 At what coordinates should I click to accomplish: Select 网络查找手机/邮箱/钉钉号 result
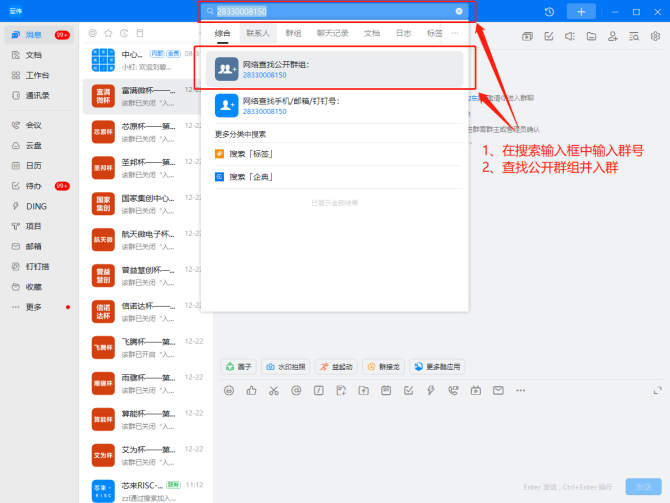pyautogui.click(x=335, y=106)
